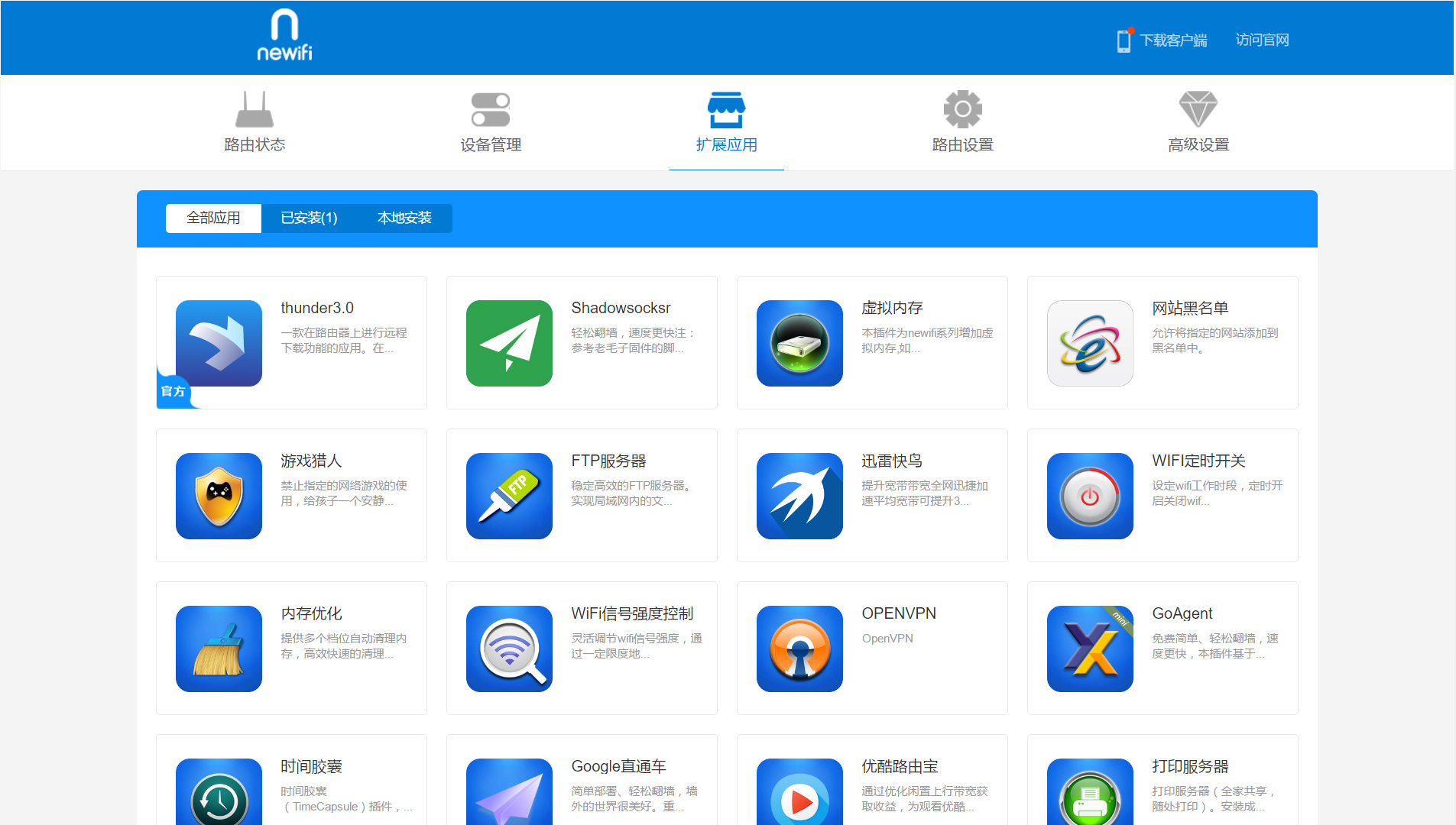Open the GoAgent X icon

click(x=1090, y=649)
